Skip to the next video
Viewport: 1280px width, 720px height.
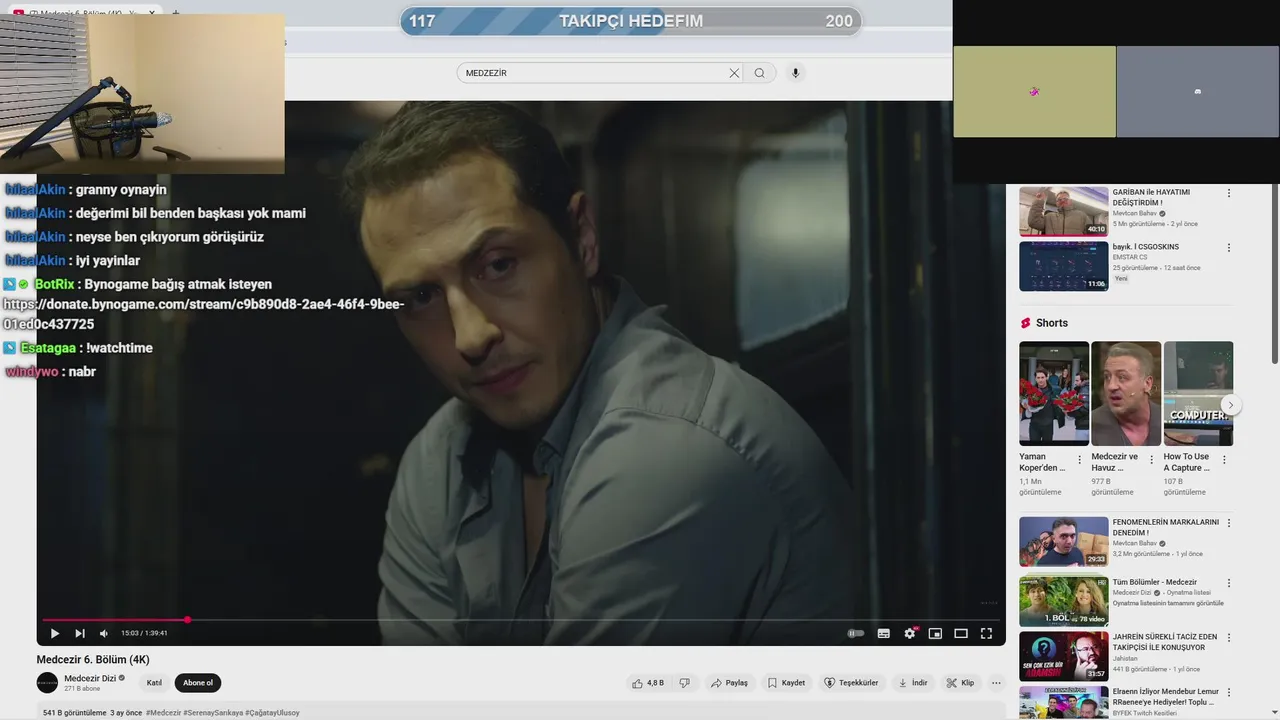(x=80, y=633)
